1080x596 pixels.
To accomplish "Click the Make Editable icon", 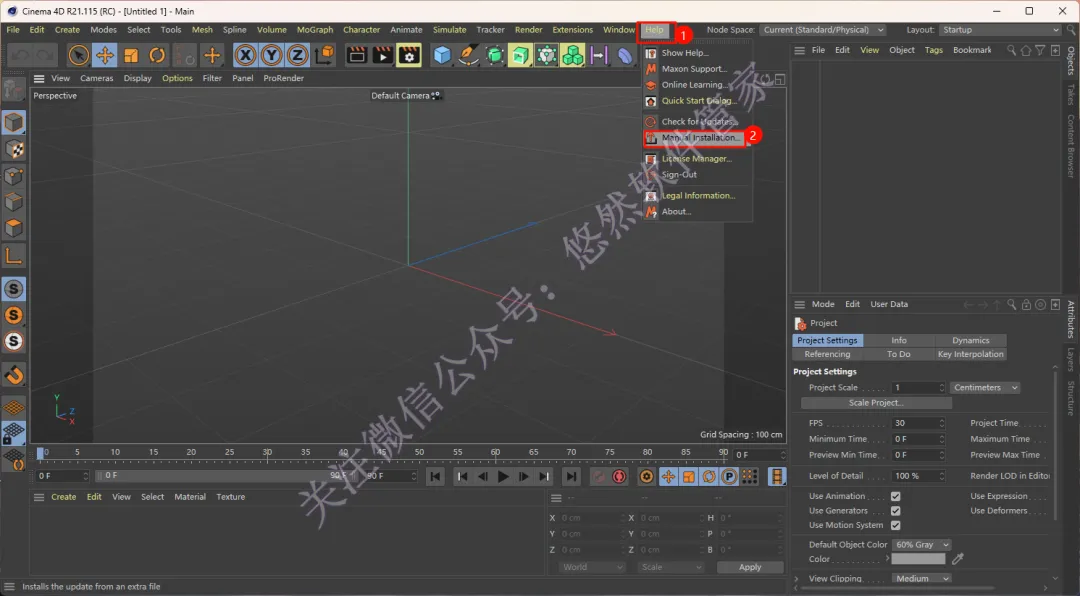I will [x=13, y=90].
